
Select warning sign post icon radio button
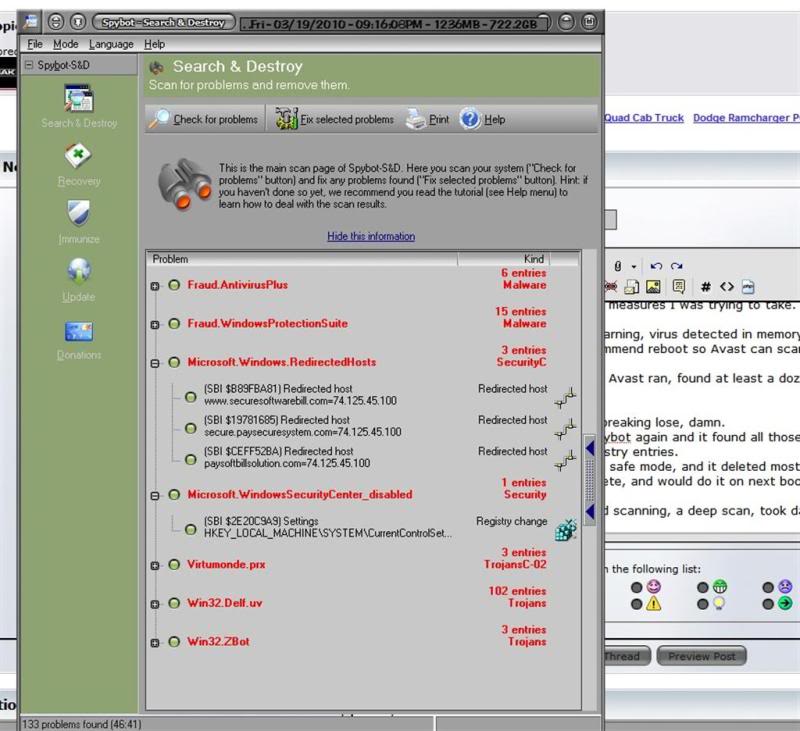point(636,604)
